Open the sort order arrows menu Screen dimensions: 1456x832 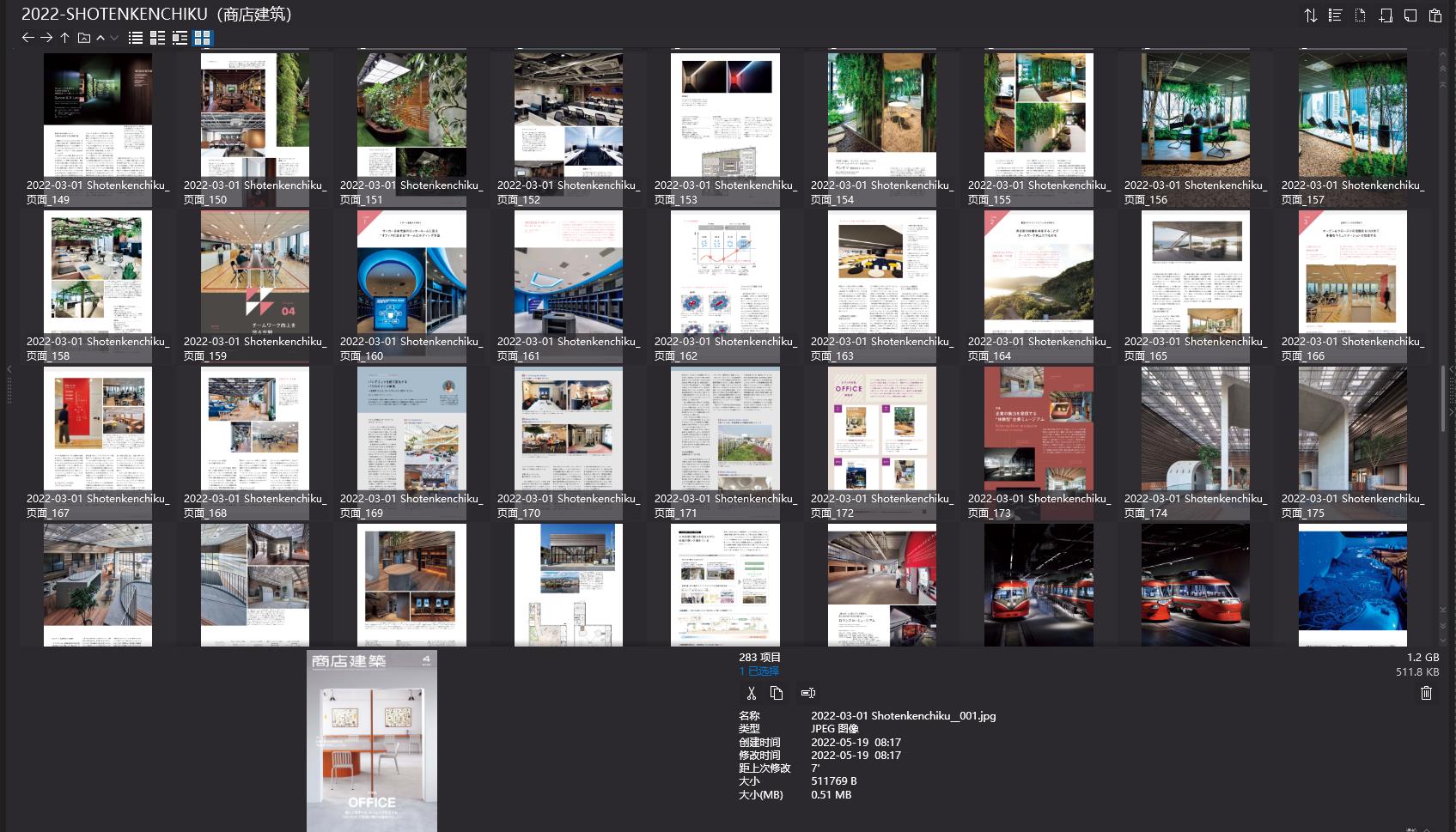(1310, 15)
